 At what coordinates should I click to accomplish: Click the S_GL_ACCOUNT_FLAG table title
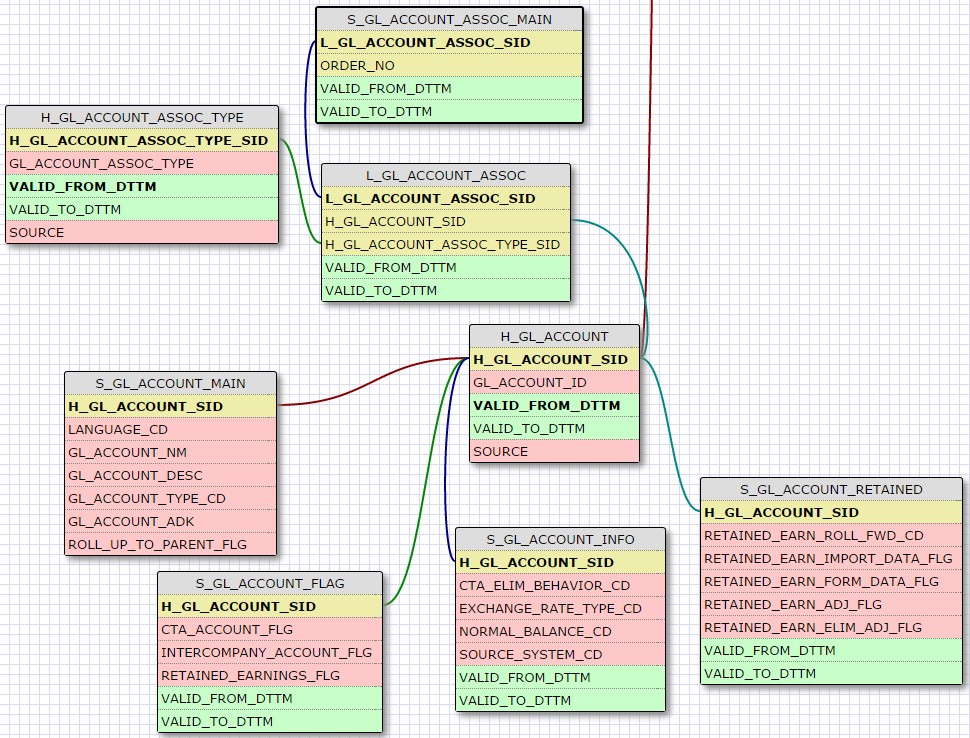(269, 583)
